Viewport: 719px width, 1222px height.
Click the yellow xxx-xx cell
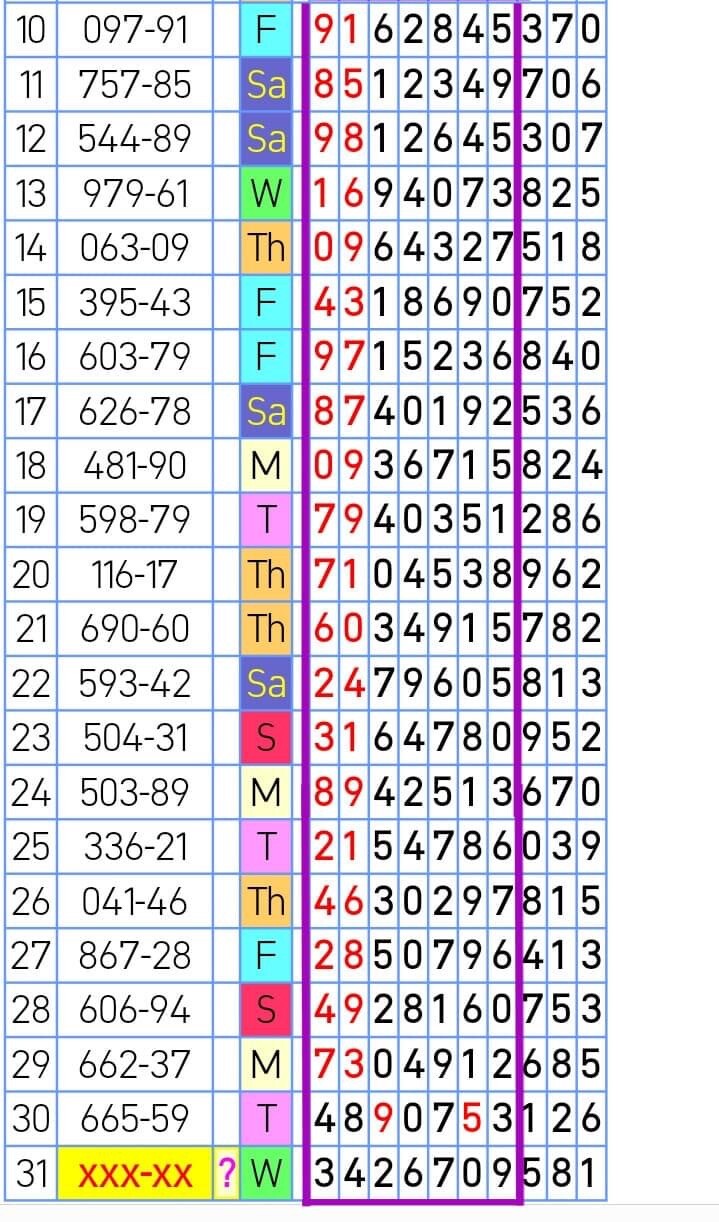(135, 1172)
